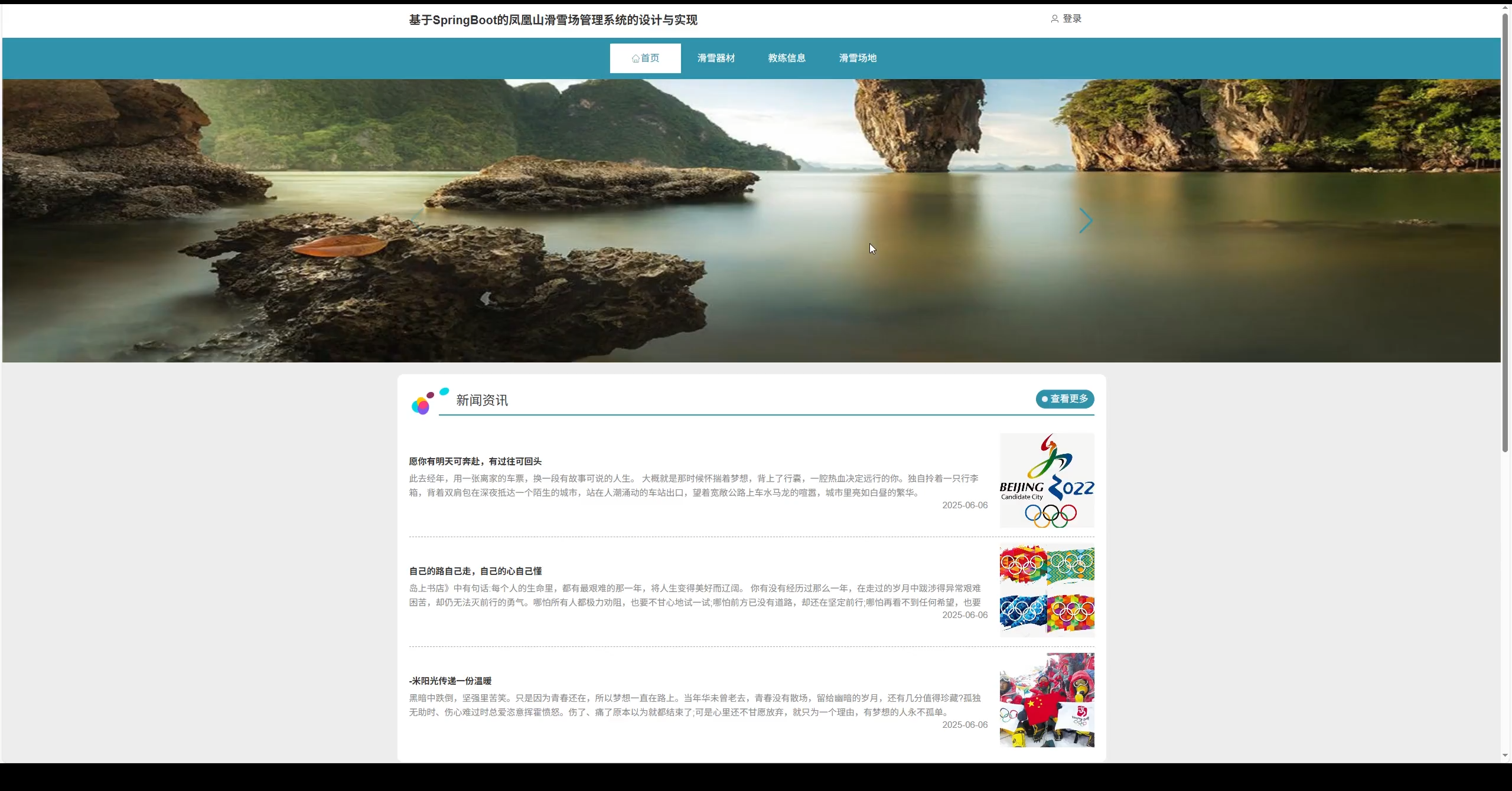The height and width of the screenshot is (791, 1512).
Task: Click the 查看更多 button
Action: click(1065, 399)
